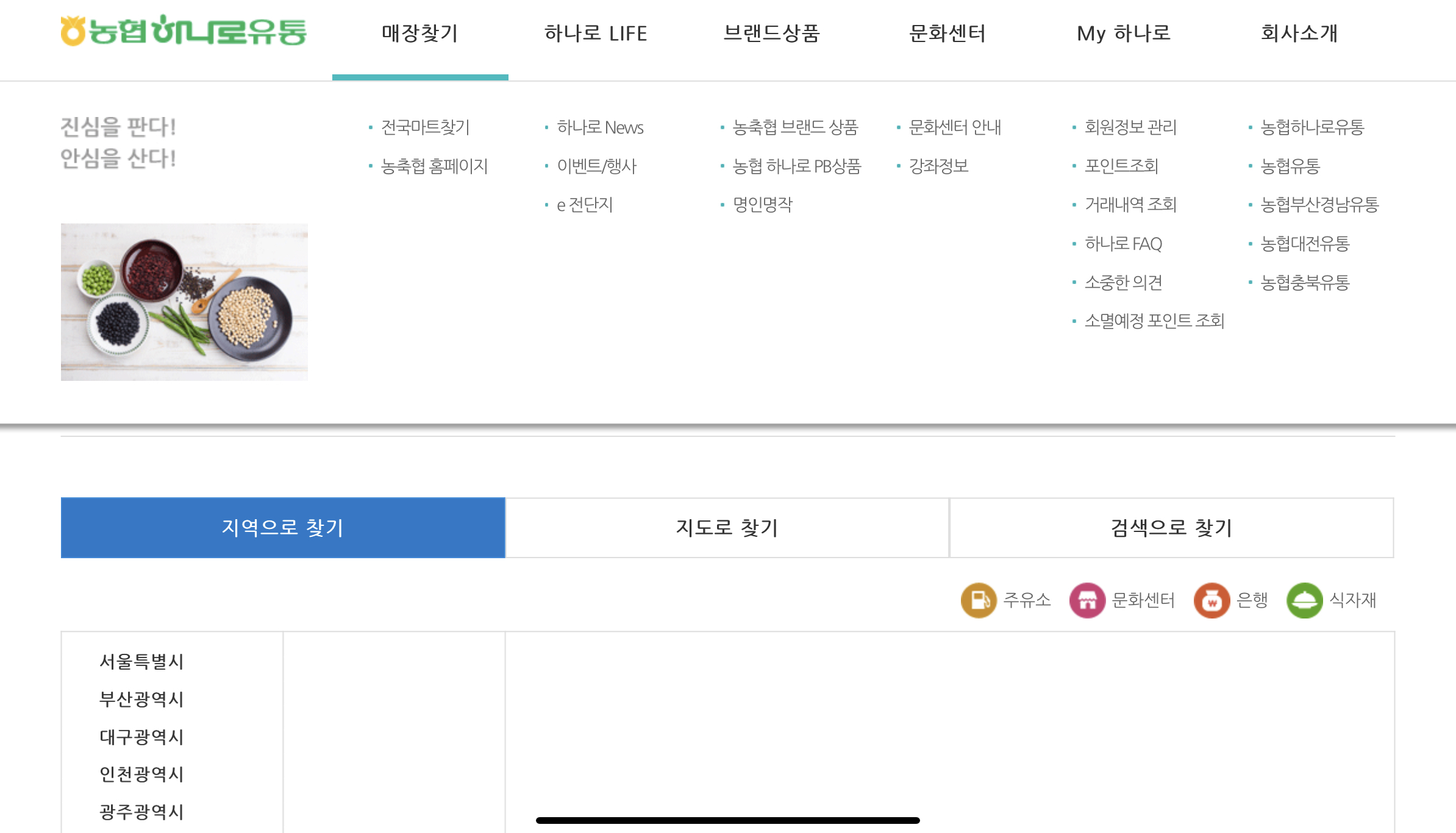The height and width of the screenshot is (833, 1456).
Task: Click the pink culture center icon
Action: (x=1087, y=600)
